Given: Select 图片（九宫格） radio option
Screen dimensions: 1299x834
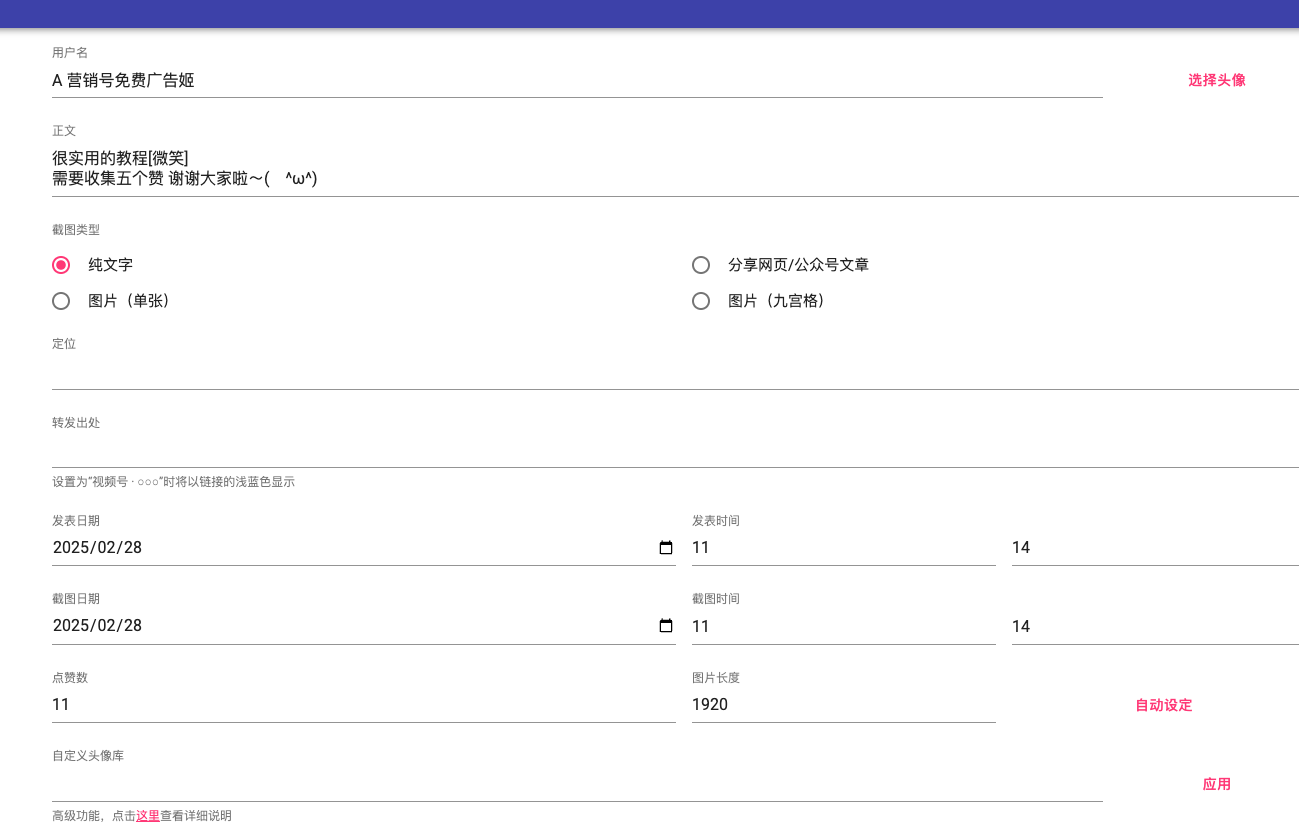Looking at the screenshot, I should click(701, 301).
